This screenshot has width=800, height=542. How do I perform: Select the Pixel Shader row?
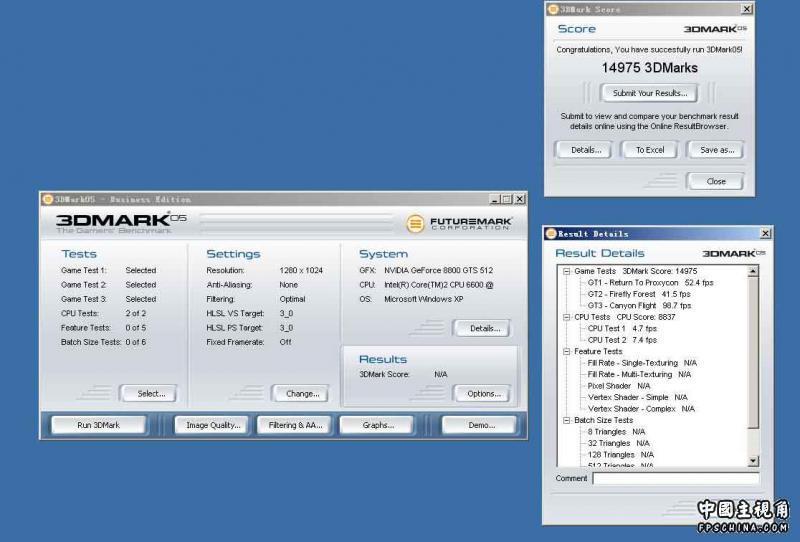(619, 386)
